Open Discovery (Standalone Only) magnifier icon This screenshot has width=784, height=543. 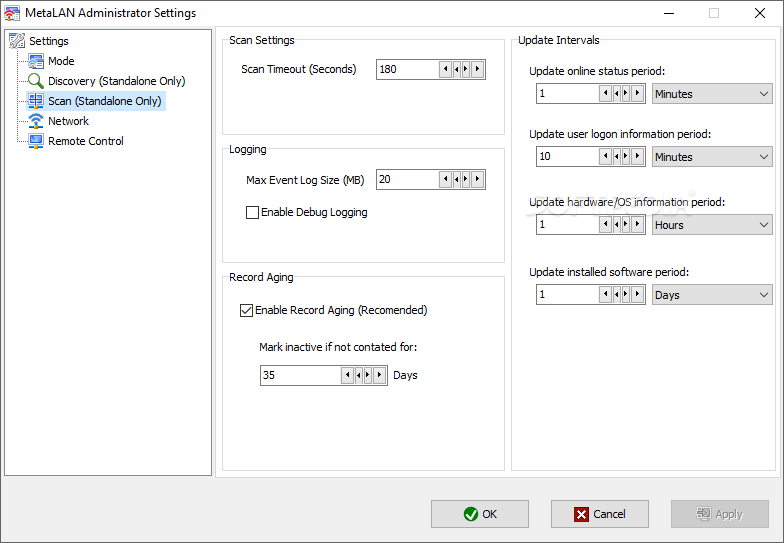(36, 81)
